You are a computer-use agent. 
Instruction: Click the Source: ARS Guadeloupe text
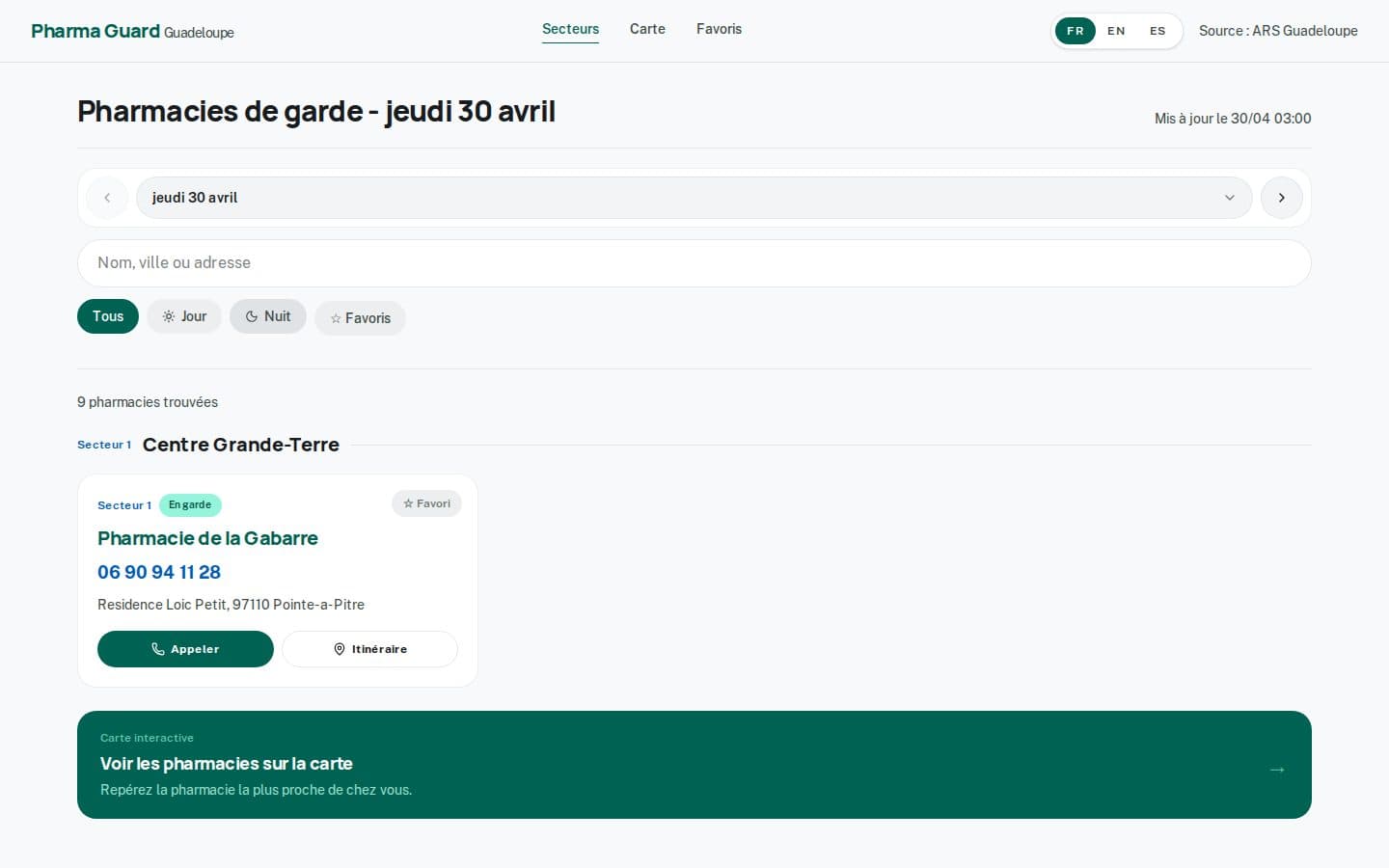point(1278,31)
